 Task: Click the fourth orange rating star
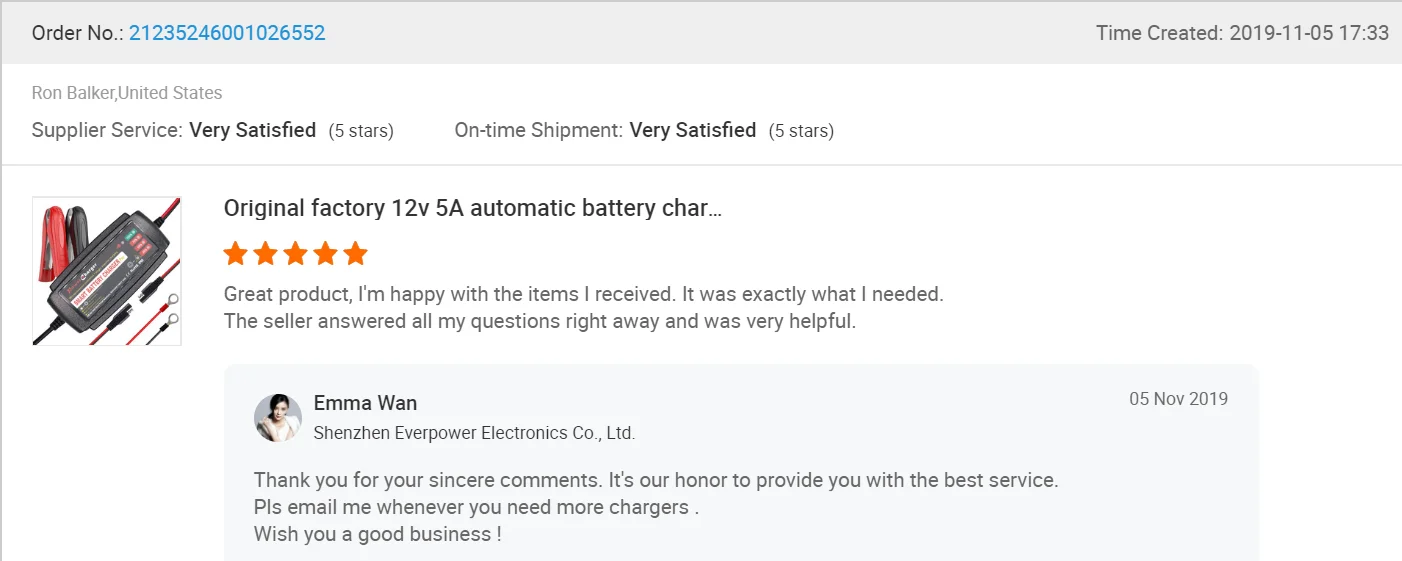(x=326, y=253)
